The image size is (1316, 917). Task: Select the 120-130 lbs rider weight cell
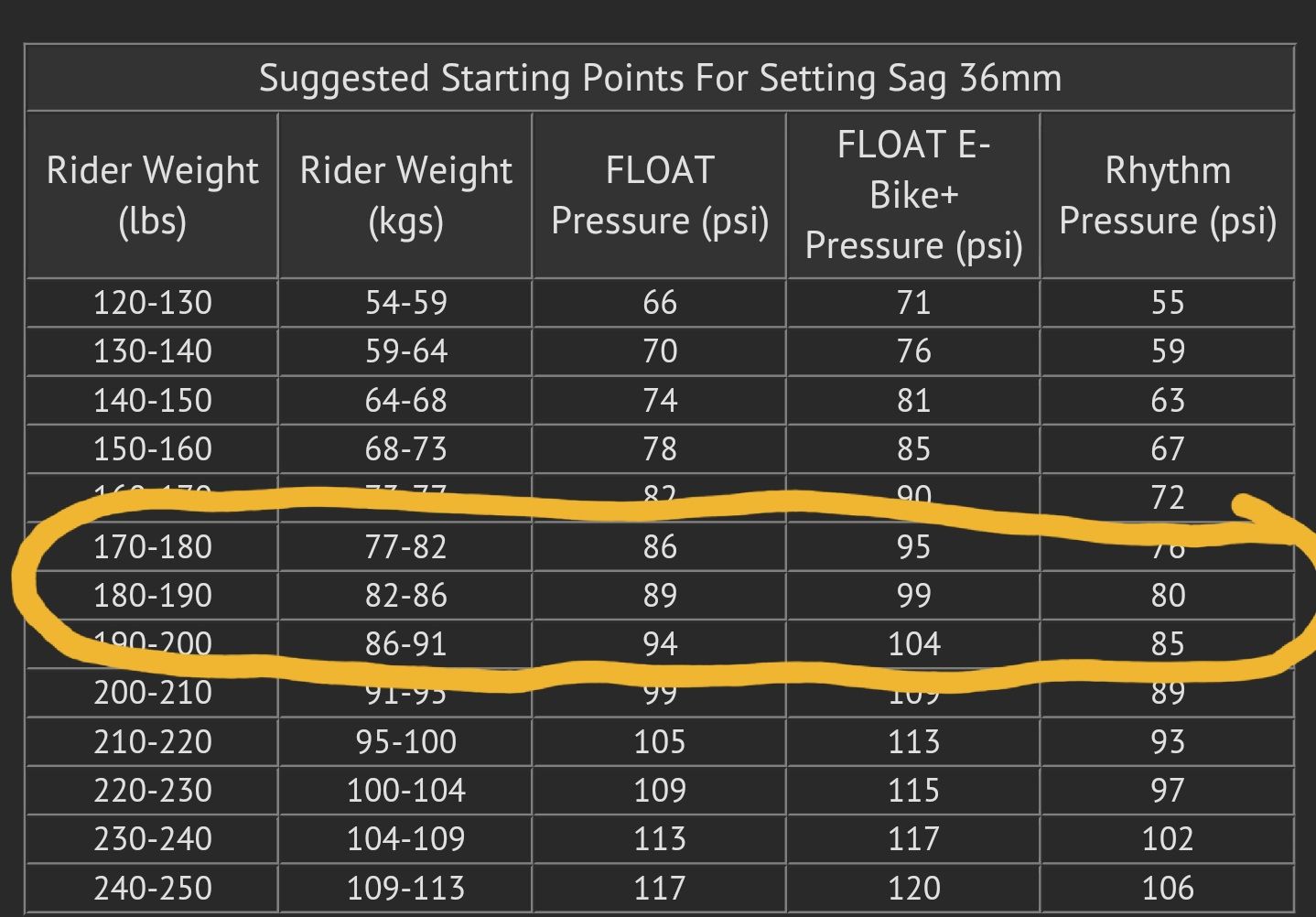point(152,303)
